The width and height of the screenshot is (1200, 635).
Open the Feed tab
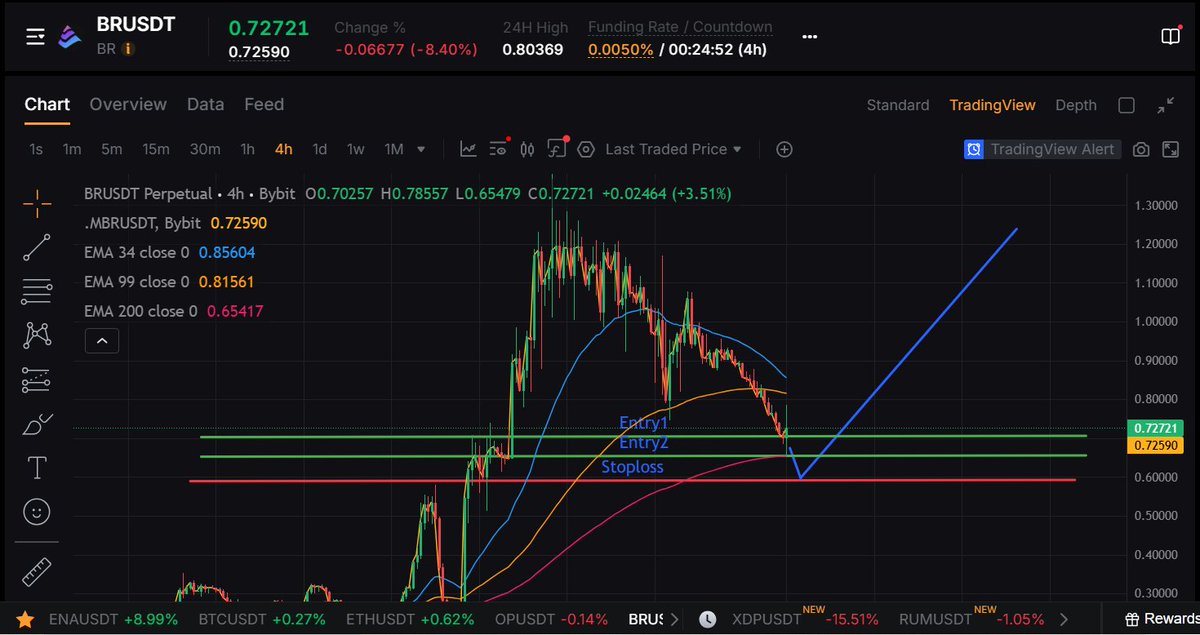[x=264, y=104]
